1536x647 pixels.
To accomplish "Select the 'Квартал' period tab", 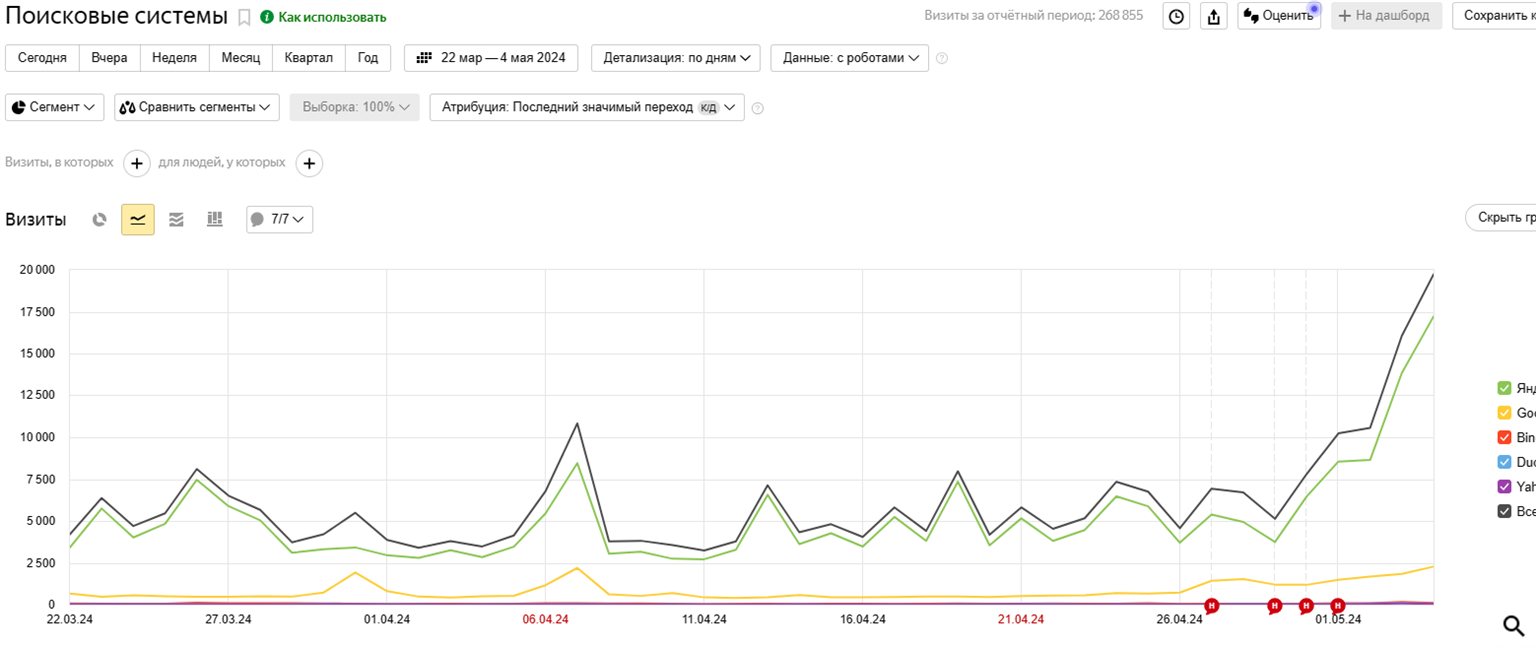I will tap(309, 58).
